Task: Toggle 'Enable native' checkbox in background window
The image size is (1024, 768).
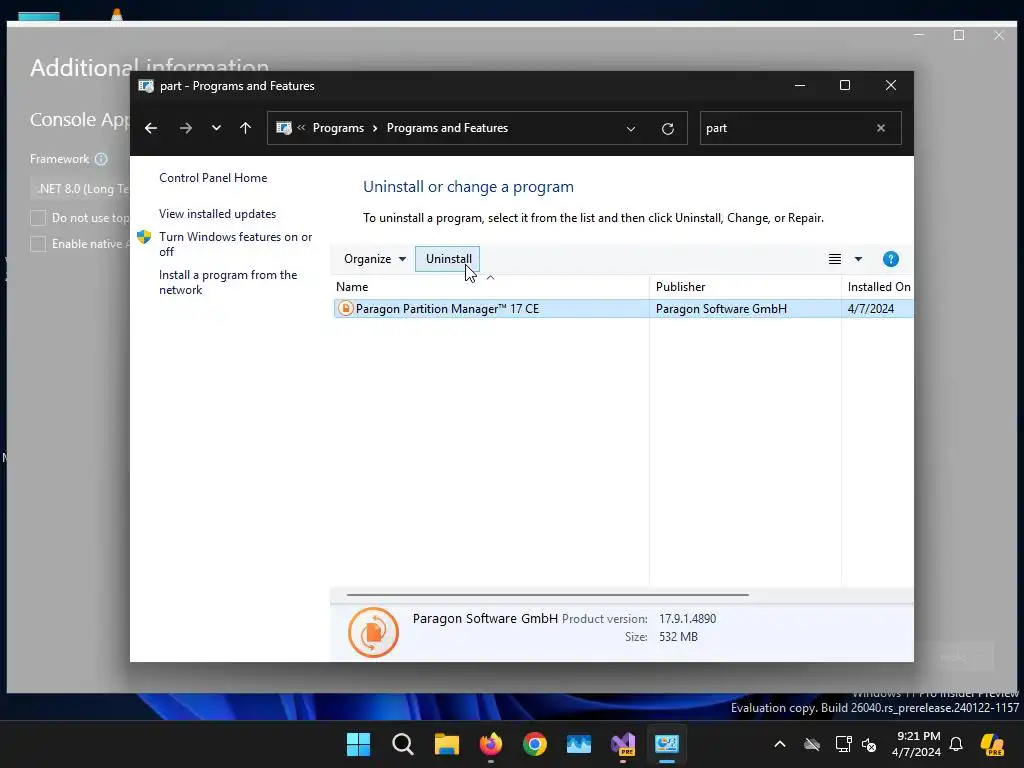Action: (x=39, y=244)
